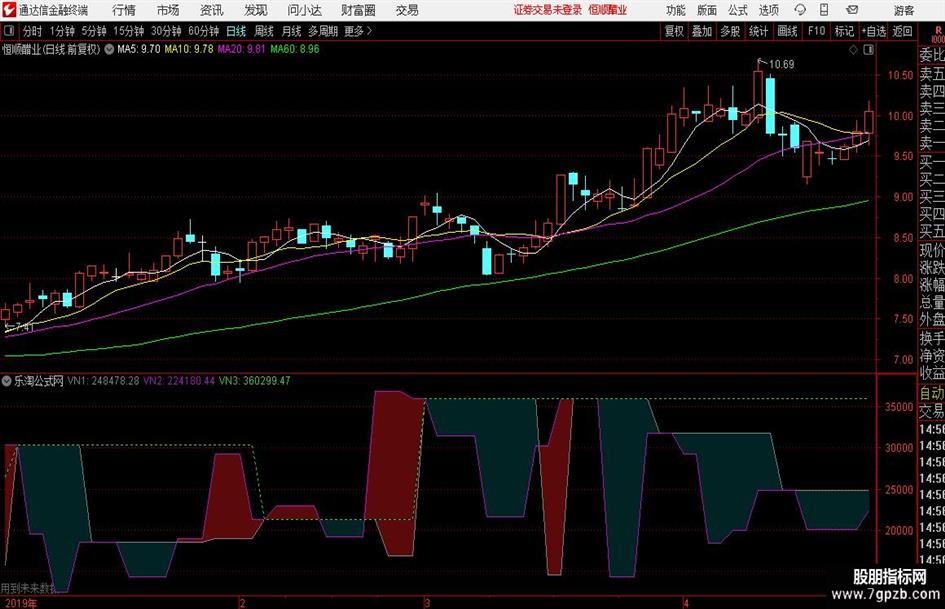Click the 统计 statistics toolbar button
The height and width of the screenshot is (609, 945).
coord(759,31)
